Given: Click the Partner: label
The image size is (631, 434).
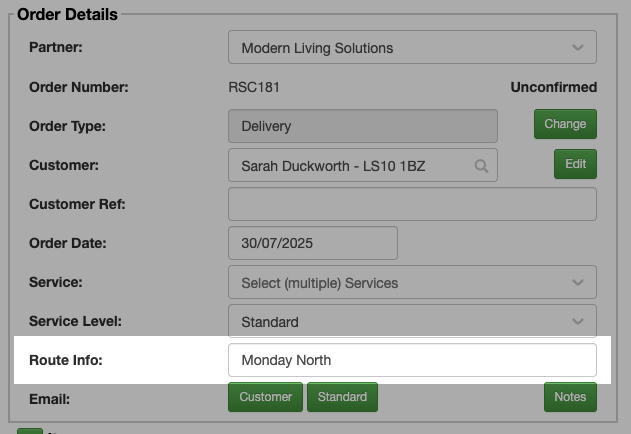Looking at the screenshot, I should [56, 48].
